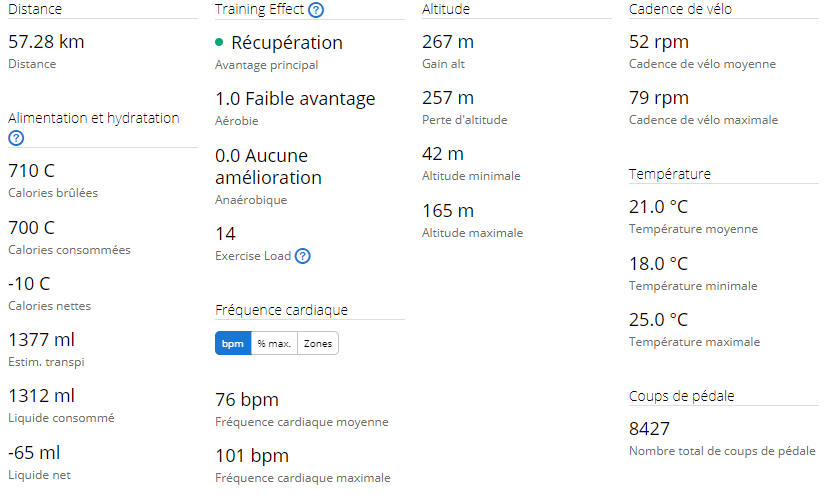Screen dimensions: 834x504
Task: Click the 267 m Gain alt value
Action: coord(448,41)
